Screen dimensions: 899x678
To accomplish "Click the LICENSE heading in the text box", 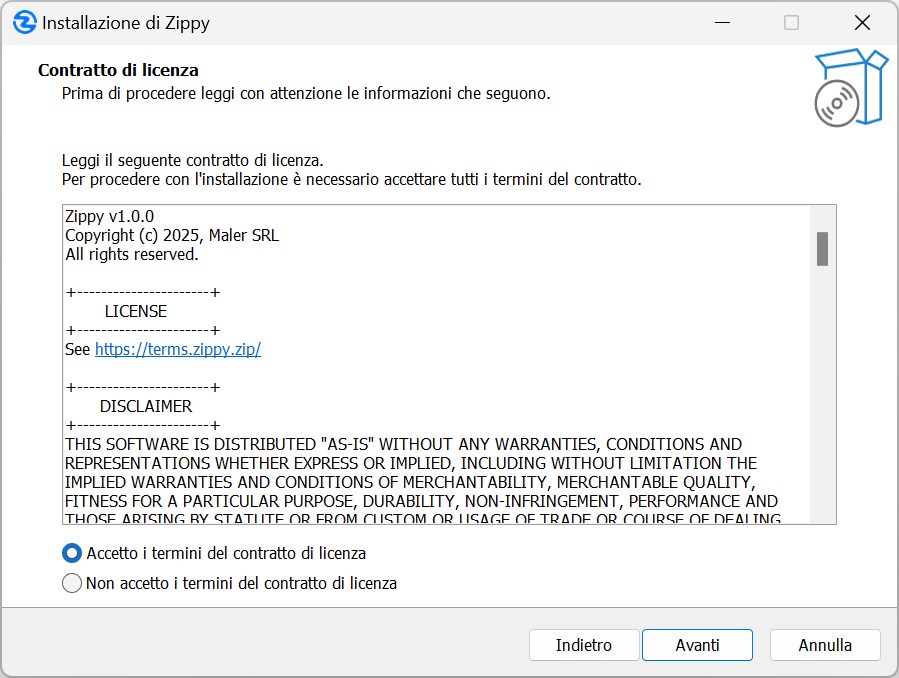I will point(135,311).
